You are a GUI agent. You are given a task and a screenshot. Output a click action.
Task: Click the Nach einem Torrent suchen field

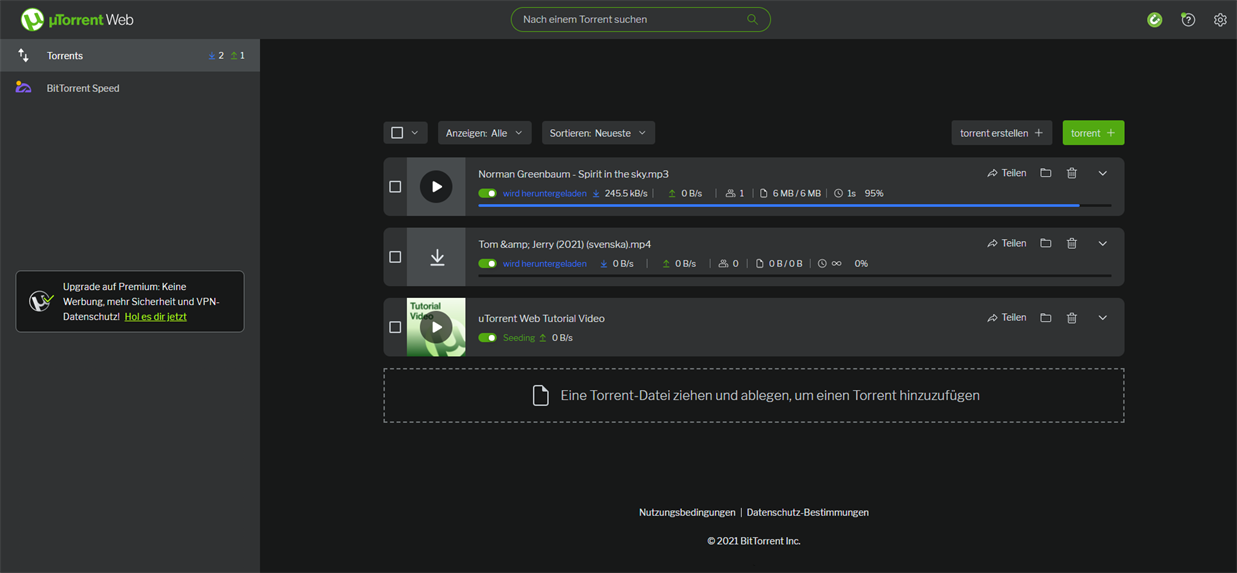point(641,19)
